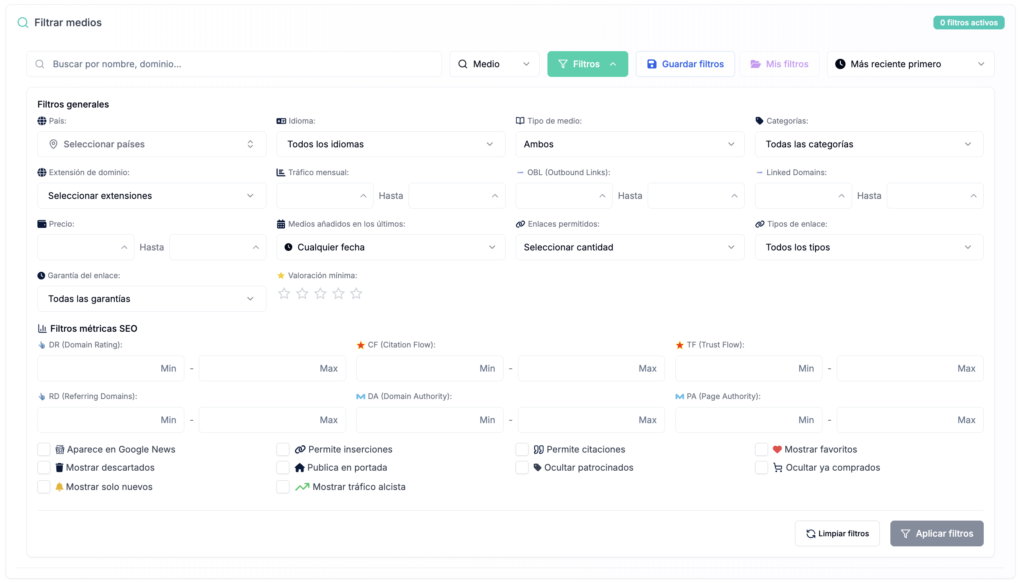The image size is (1024, 583).
Task: Click the Guardar filtros button
Action: (x=685, y=64)
